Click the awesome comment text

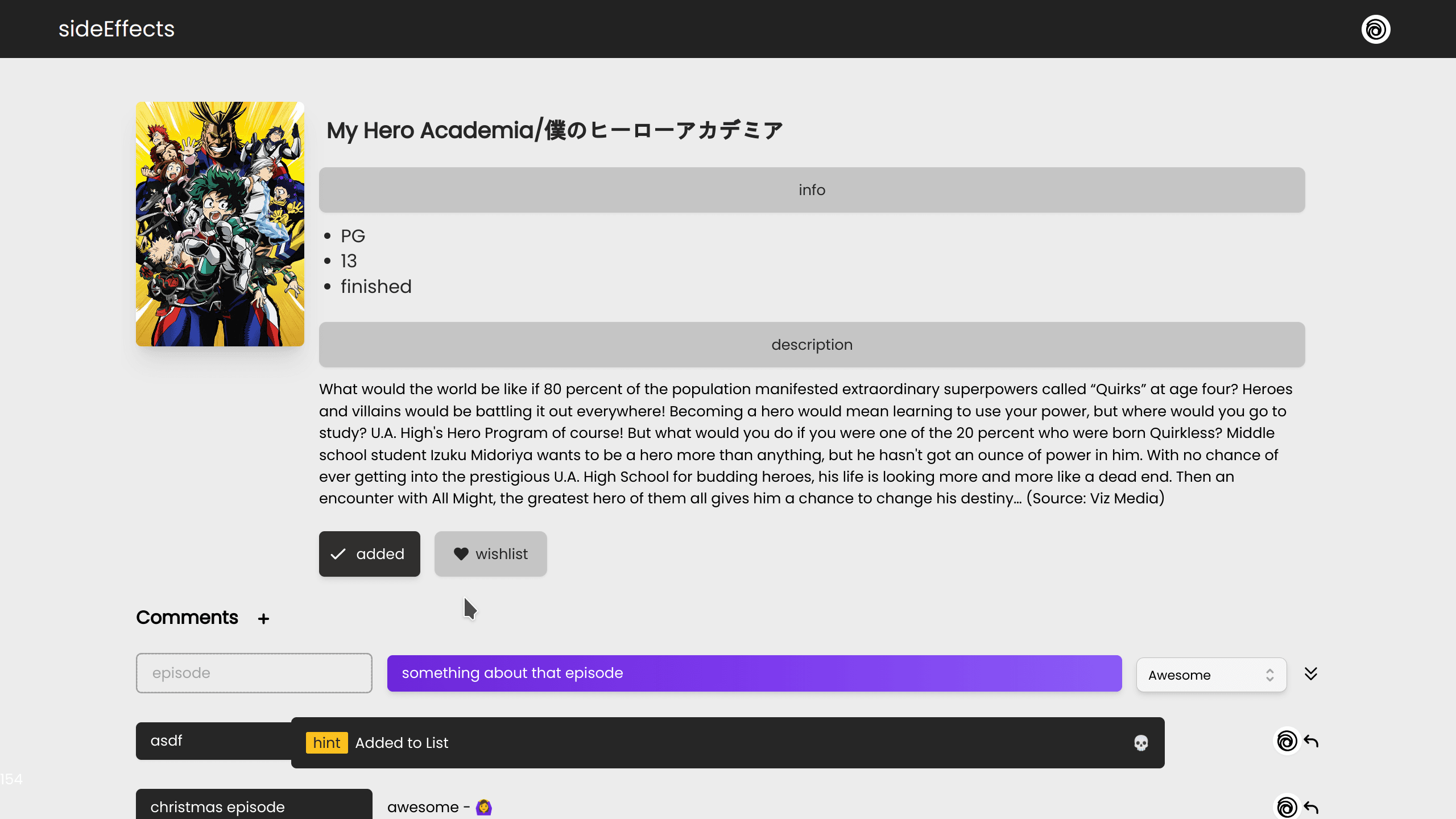440,807
